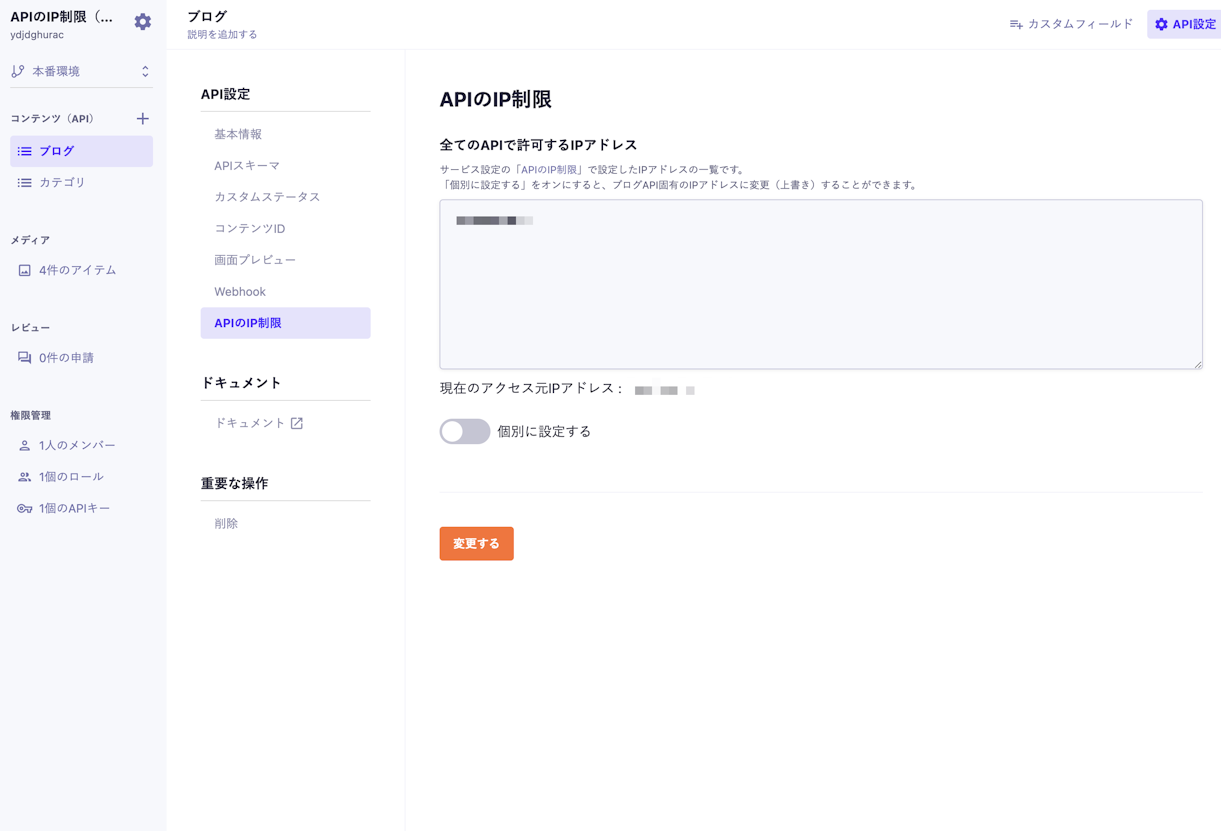Click the review requests icon

coord(25,358)
